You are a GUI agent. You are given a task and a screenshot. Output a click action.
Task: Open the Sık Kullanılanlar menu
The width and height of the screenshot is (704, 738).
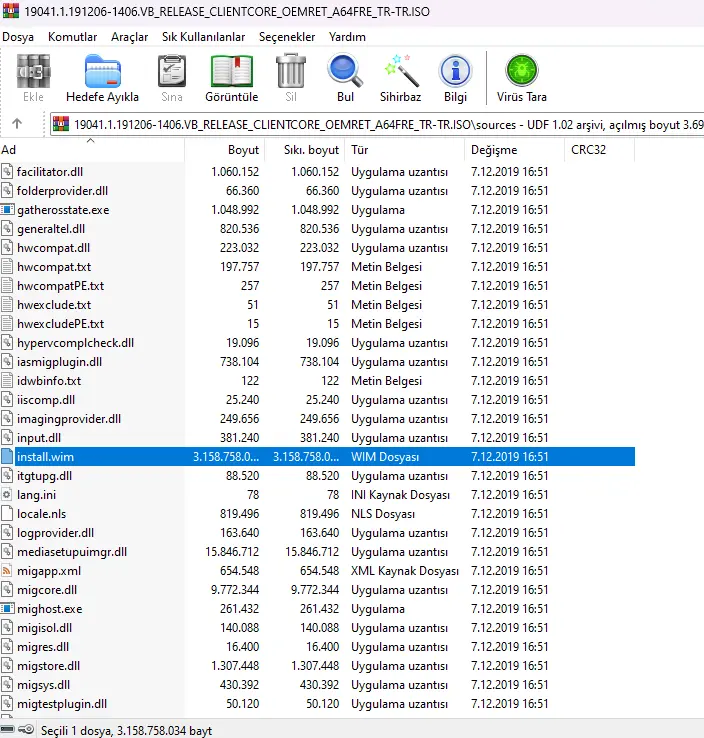[x=203, y=37]
